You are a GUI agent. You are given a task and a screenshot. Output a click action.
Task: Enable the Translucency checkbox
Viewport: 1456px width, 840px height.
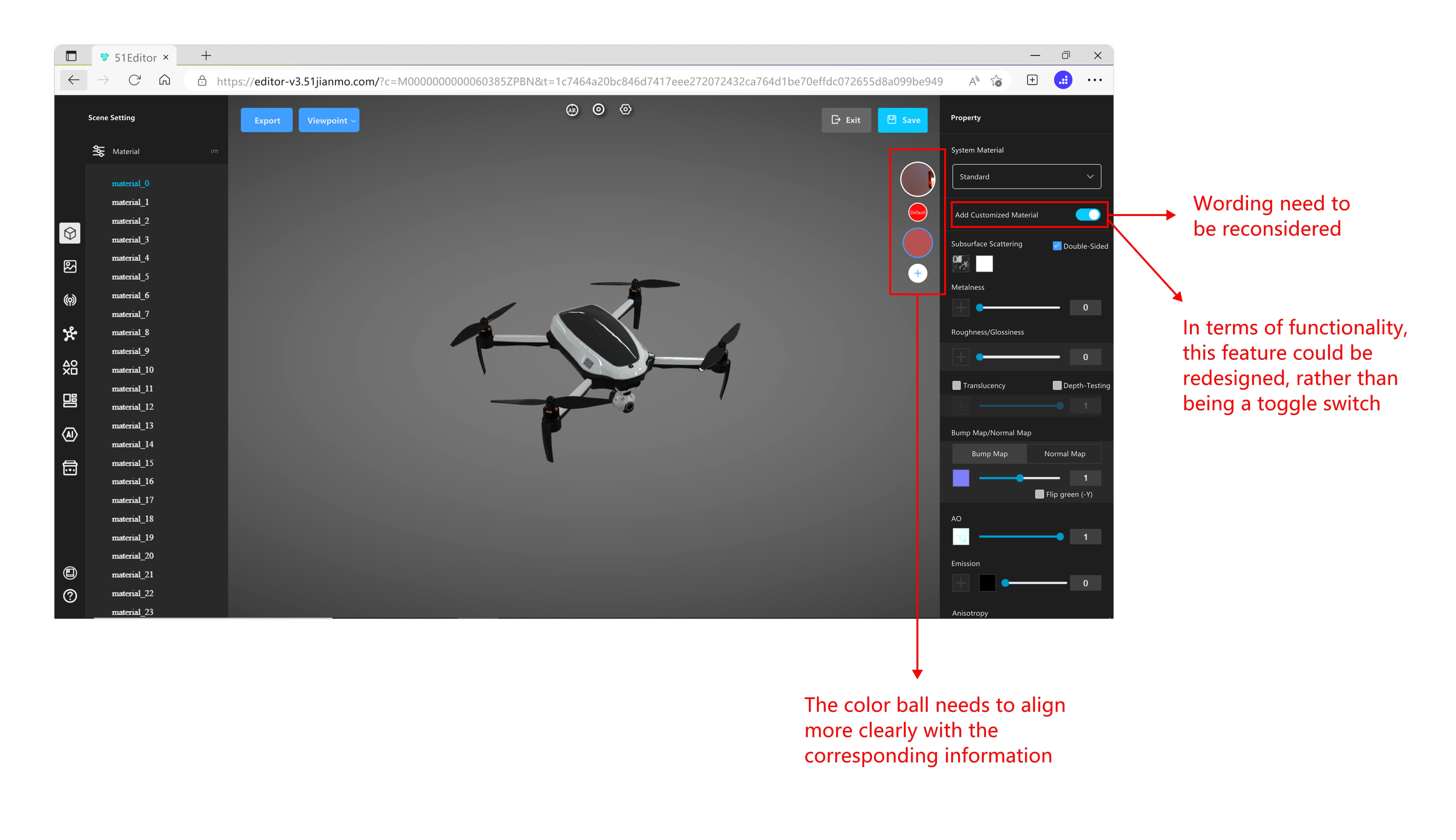(956, 386)
